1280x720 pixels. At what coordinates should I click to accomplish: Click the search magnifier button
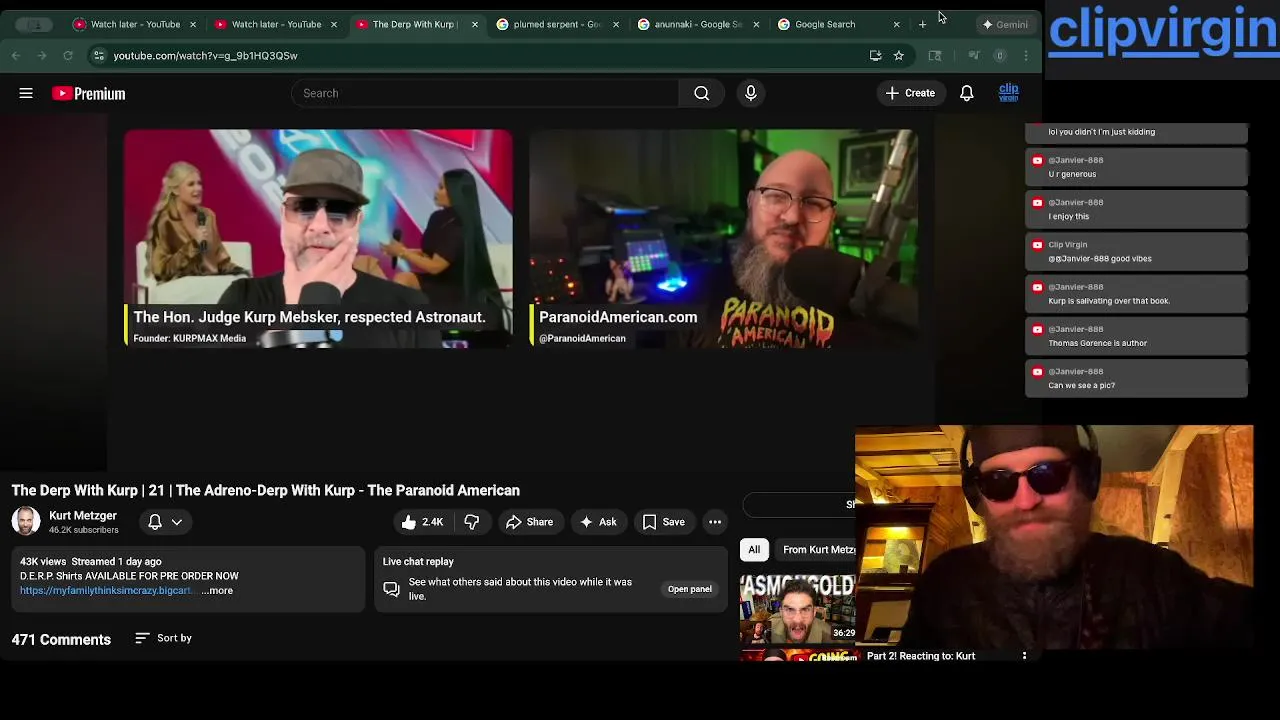[702, 93]
